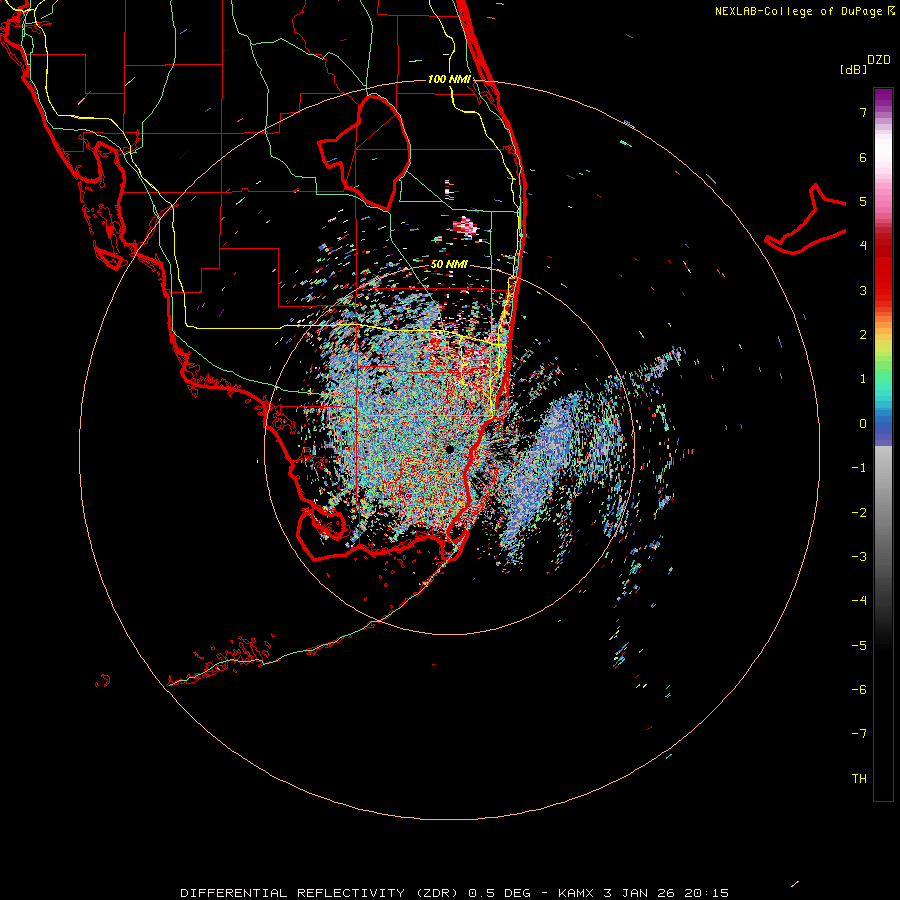This screenshot has width=900, height=900.
Task: Click the [dB] units label
Action: click(x=853, y=69)
